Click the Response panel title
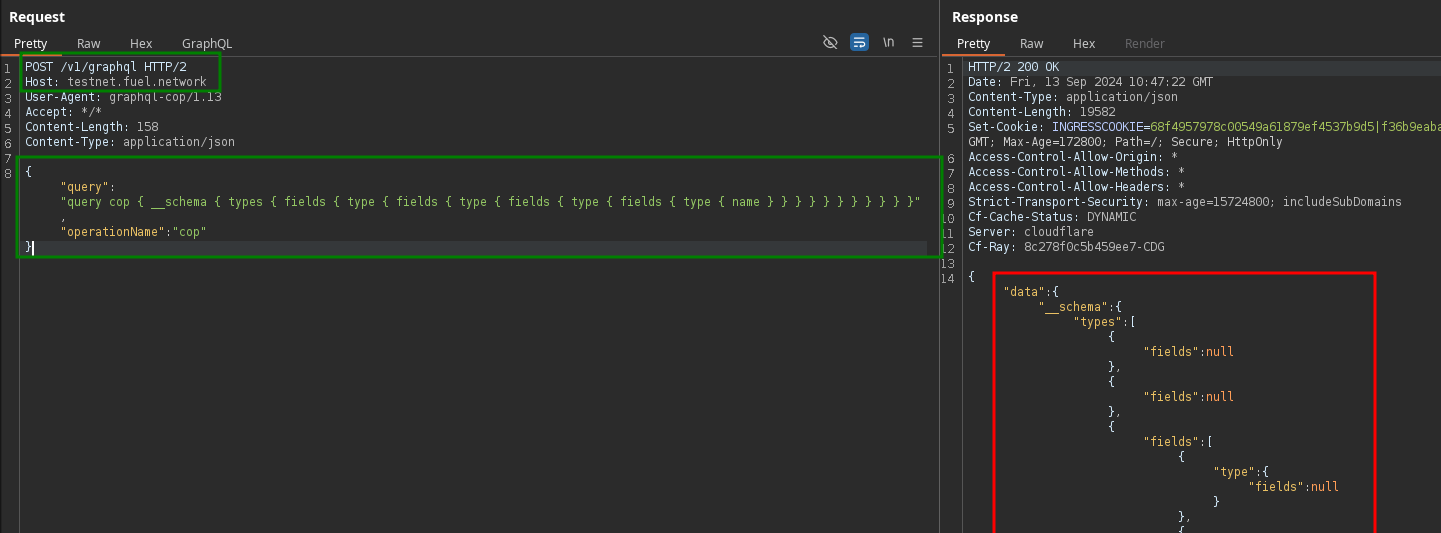 click(x=985, y=17)
